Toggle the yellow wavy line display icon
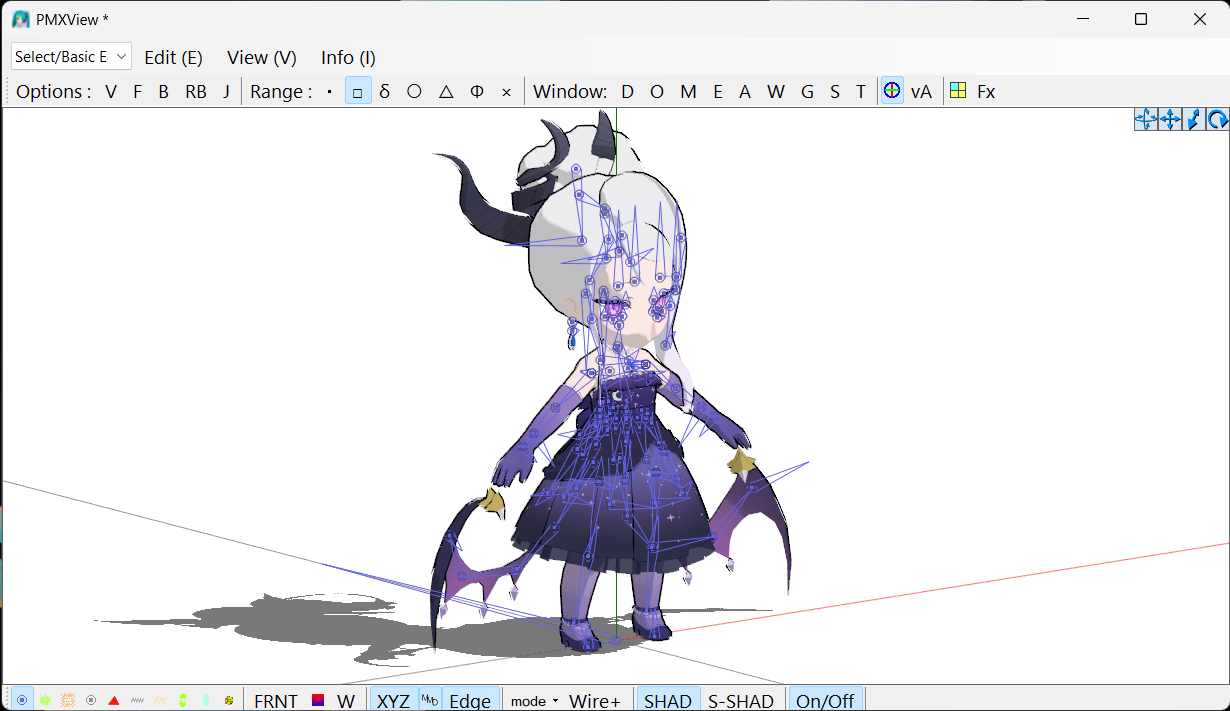The width and height of the screenshot is (1230, 711). pos(160,700)
